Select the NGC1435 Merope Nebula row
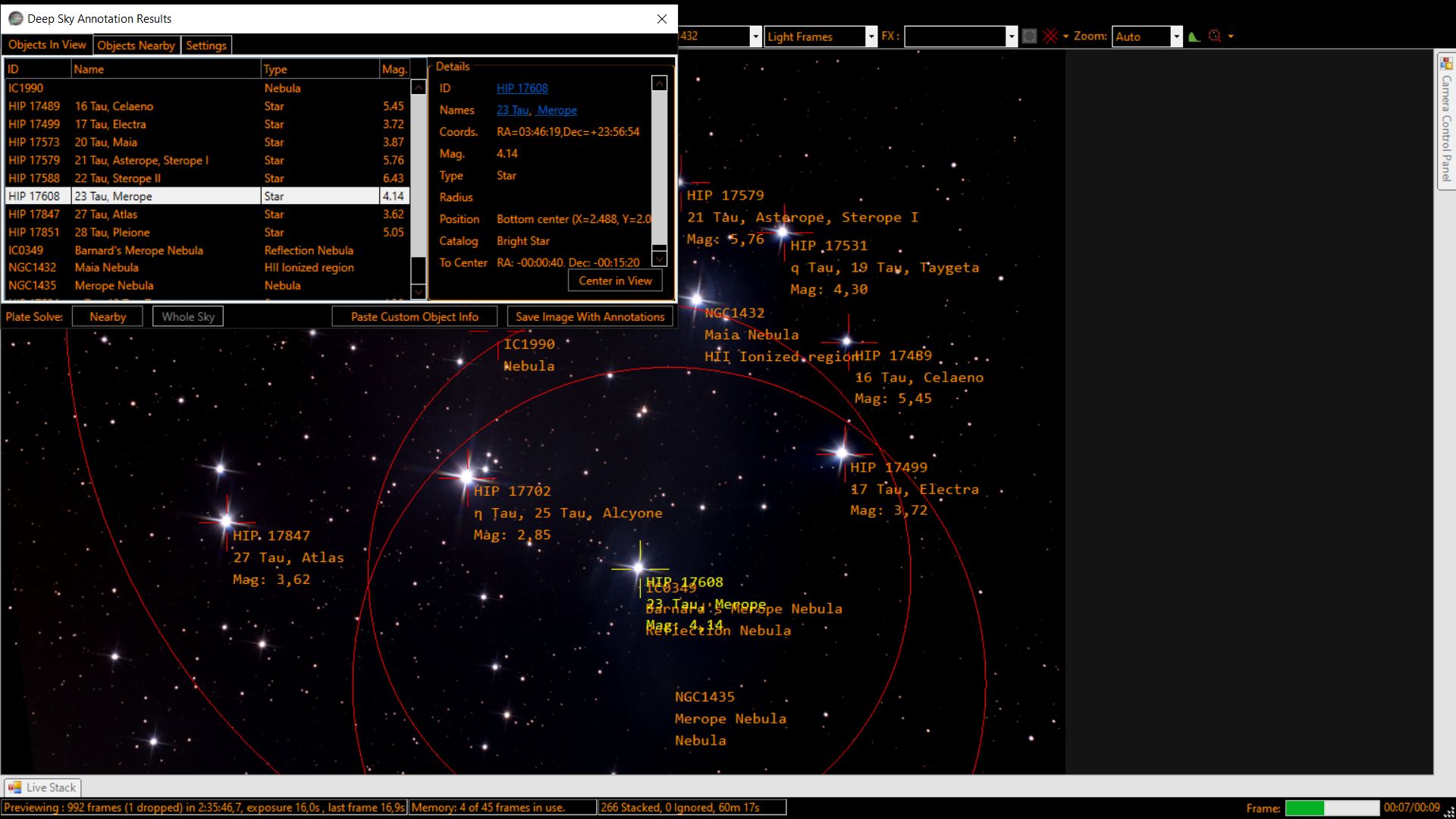Viewport: 1456px width, 819px height. point(207,286)
